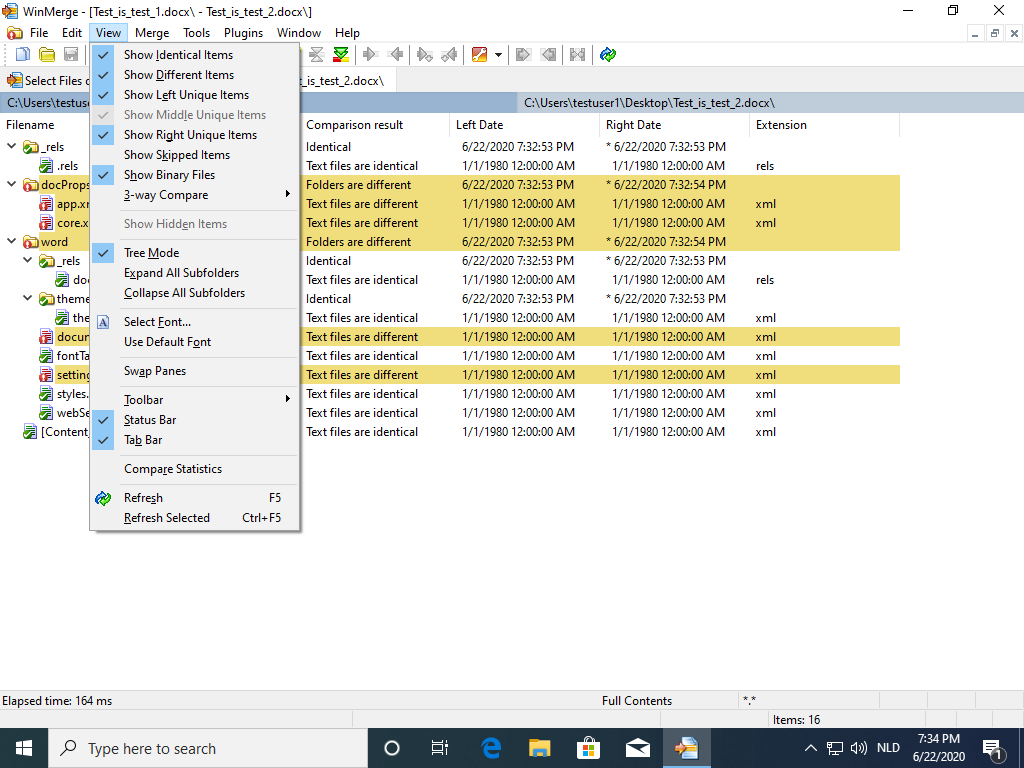The width and height of the screenshot is (1024, 768).
Task: Collapse the _rels folder inside word
Action: point(27,260)
